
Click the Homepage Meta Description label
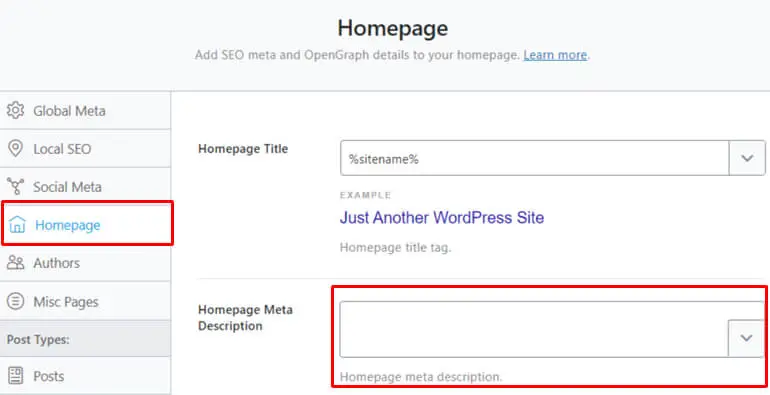pos(245,318)
